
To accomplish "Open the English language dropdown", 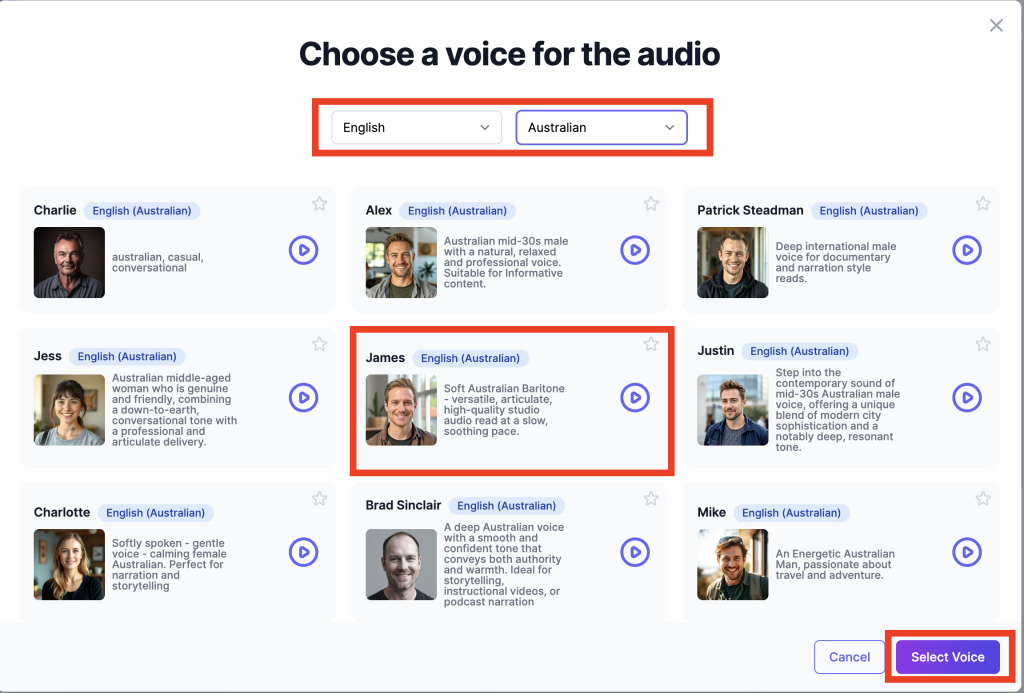I will 416,128.
